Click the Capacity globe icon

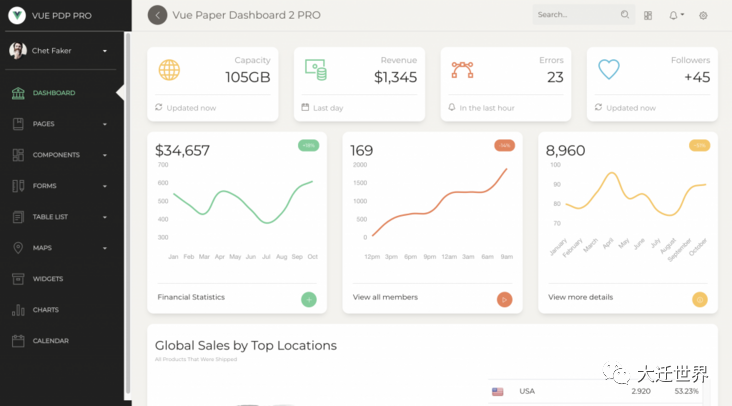tap(169, 69)
